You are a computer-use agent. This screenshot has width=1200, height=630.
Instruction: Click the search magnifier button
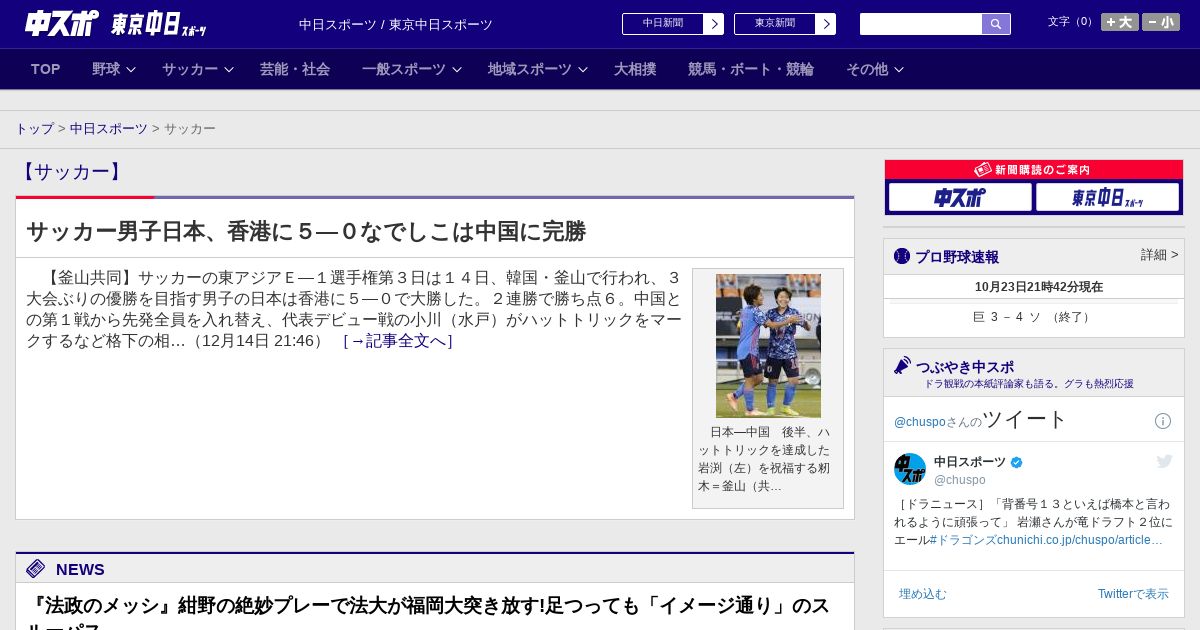click(x=996, y=24)
